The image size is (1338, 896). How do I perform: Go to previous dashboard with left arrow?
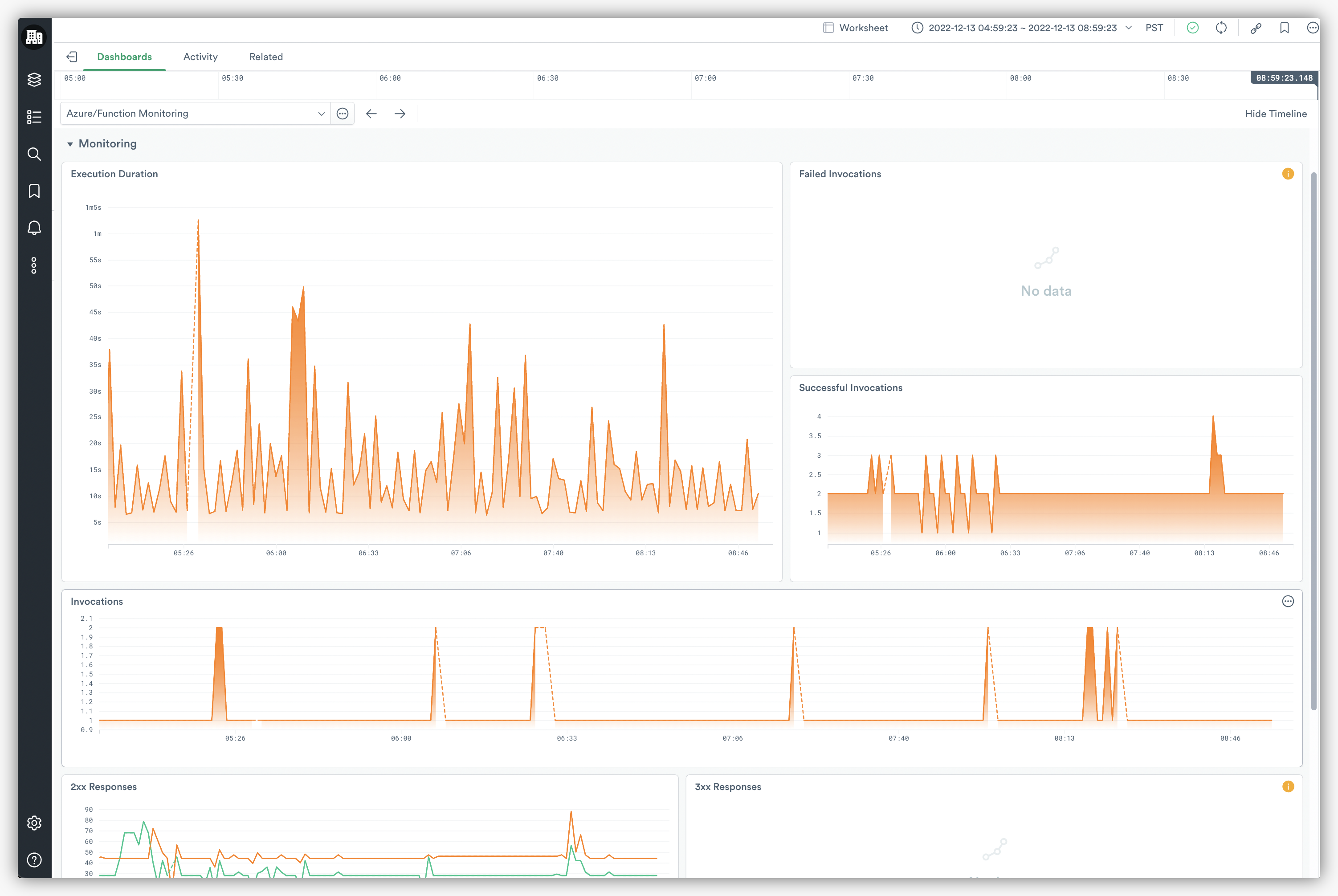pos(371,114)
